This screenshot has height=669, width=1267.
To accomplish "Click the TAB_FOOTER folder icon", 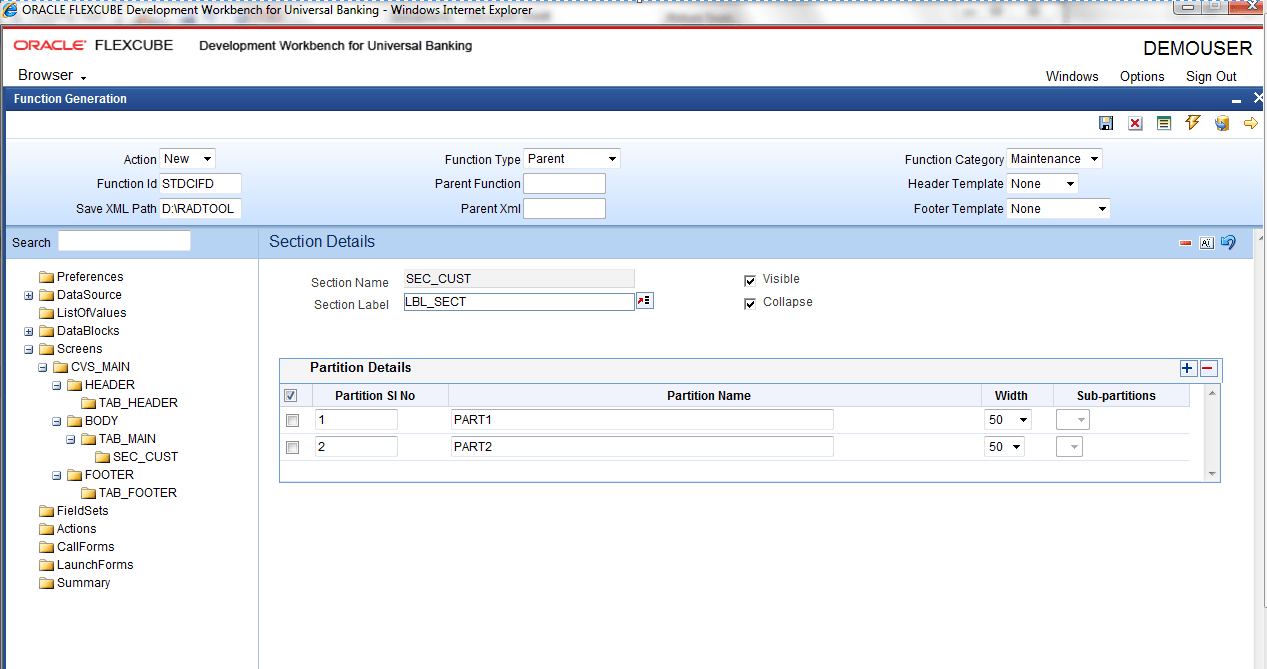I will pyautogui.click(x=88, y=493).
